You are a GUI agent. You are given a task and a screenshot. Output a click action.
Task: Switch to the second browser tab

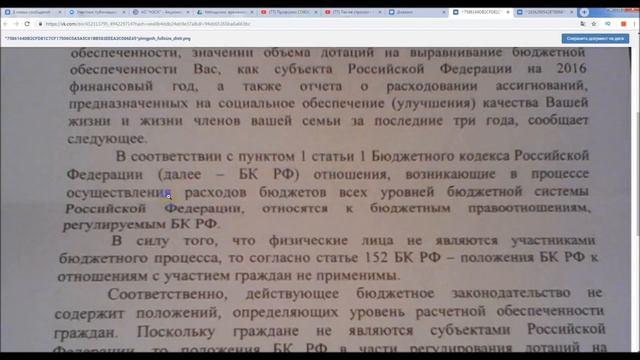coord(97,12)
